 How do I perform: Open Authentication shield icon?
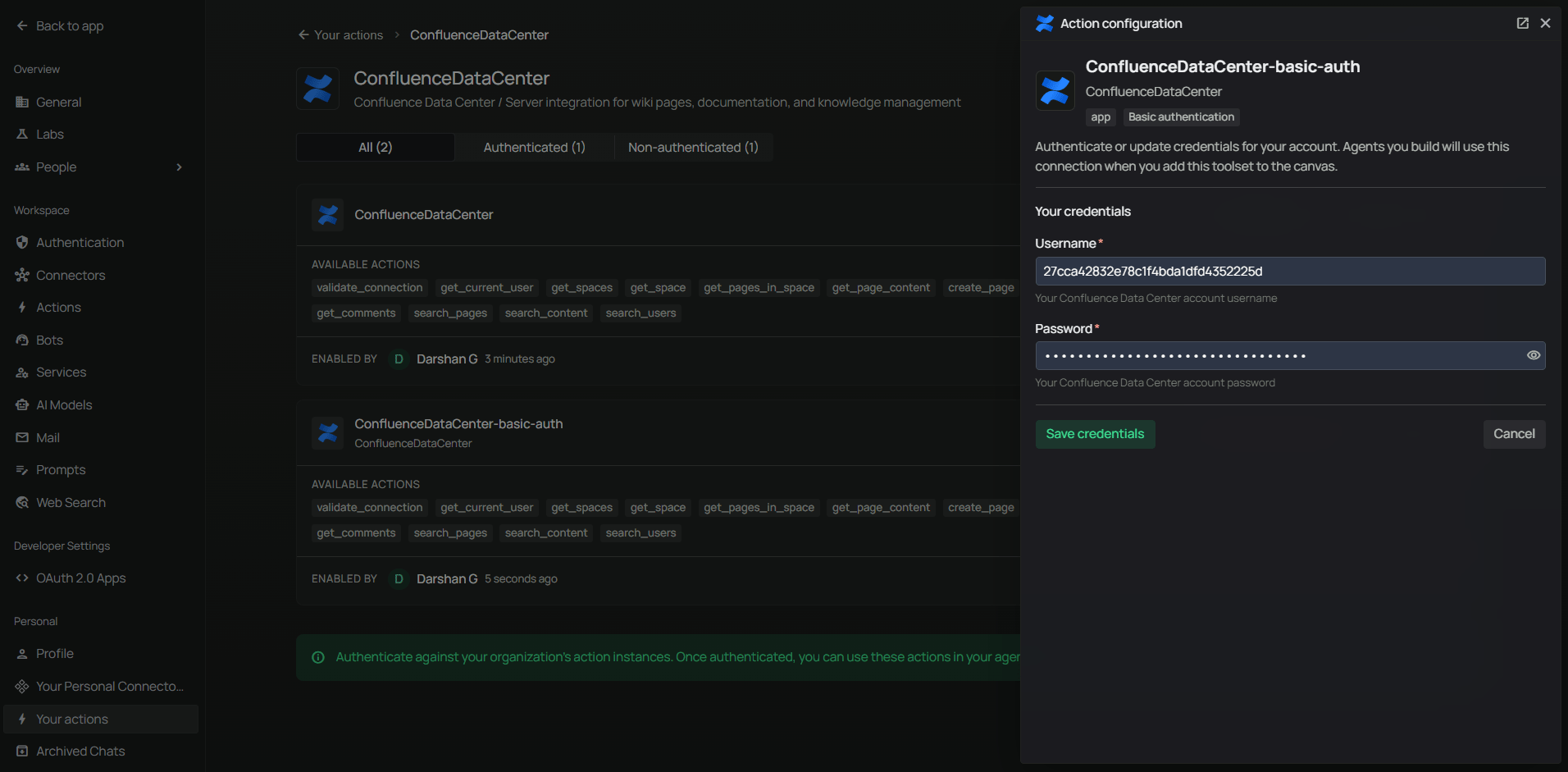click(22, 243)
